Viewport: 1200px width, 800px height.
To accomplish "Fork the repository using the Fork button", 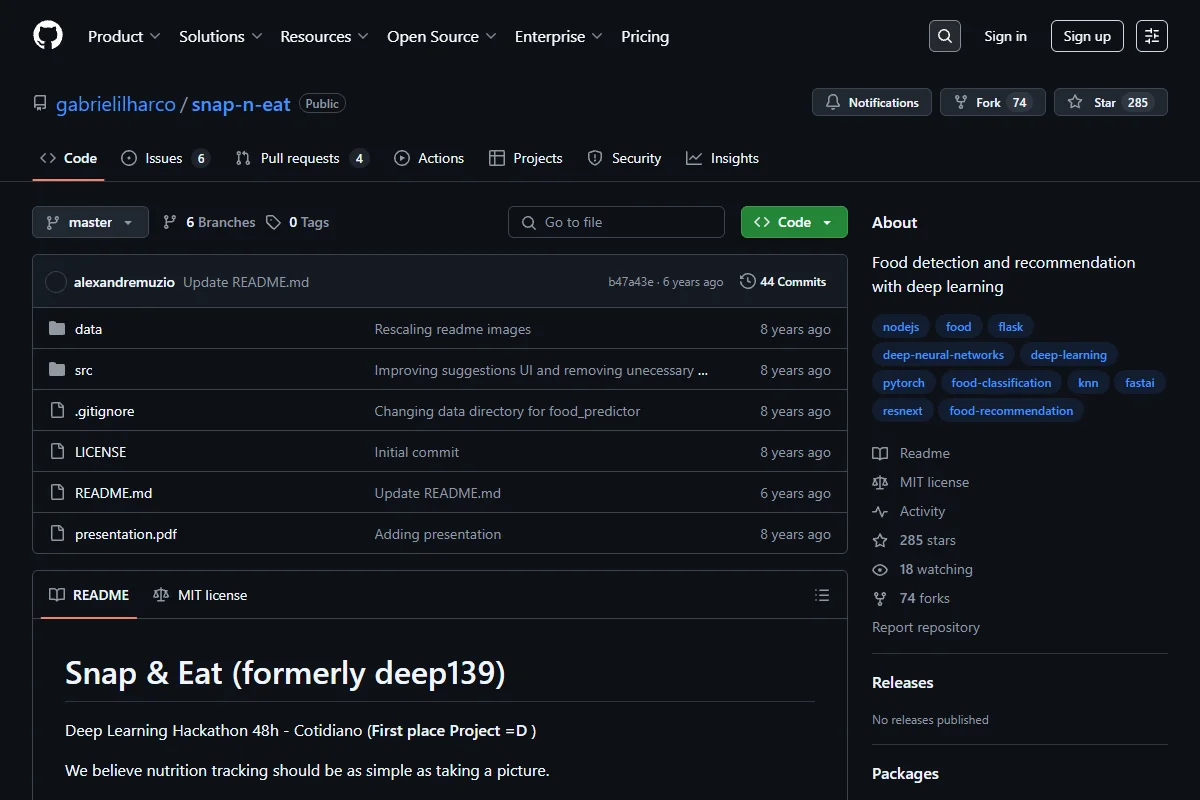I will pyautogui.click(x=993, y=102).
